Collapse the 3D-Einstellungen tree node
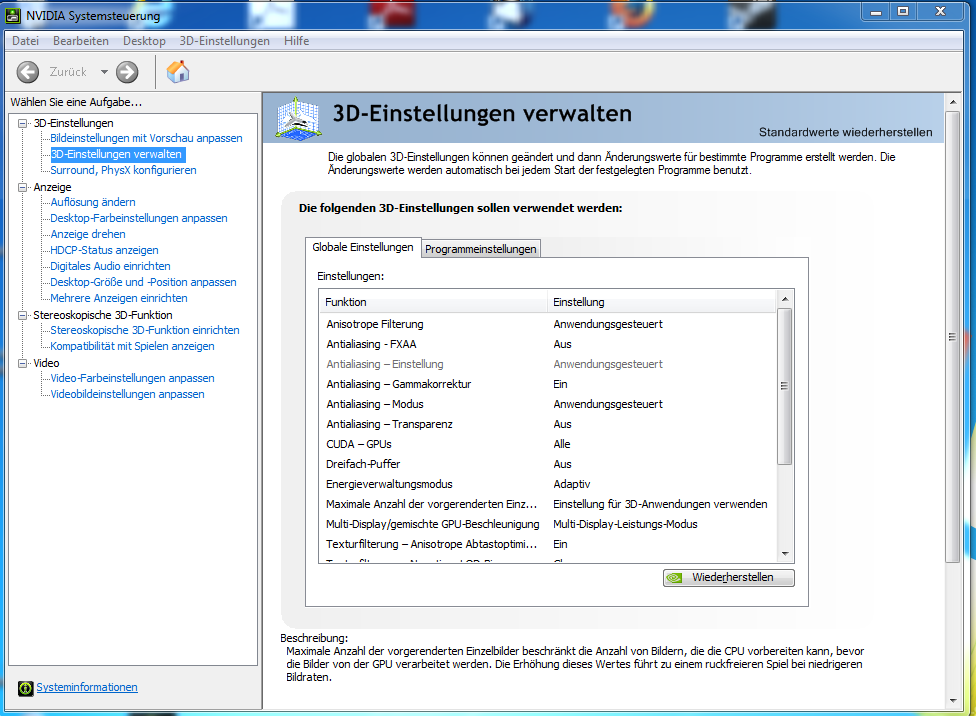 (x=22, y=123)
